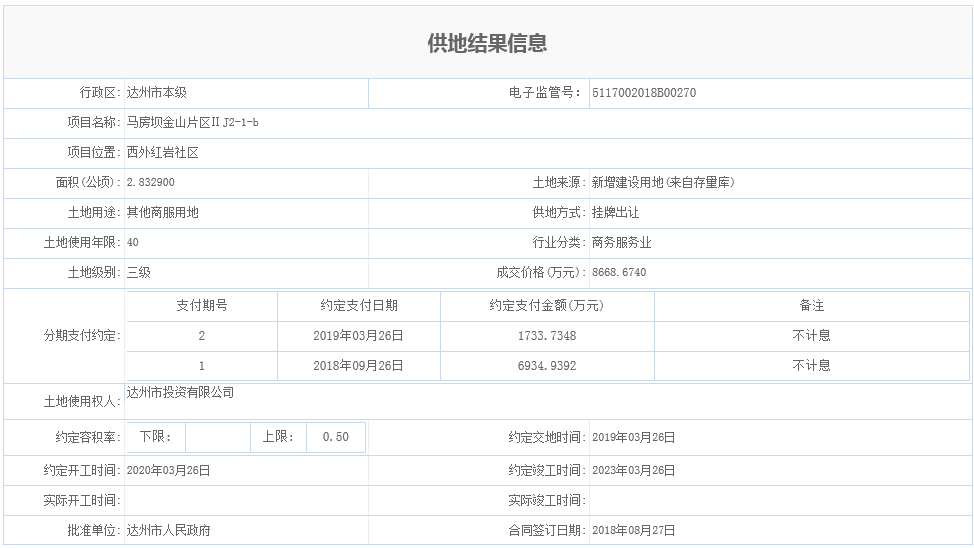Click the supervision number 5117002018B00270
The width and height of the screenshot is (974, 548).
[x=644, y=93]
